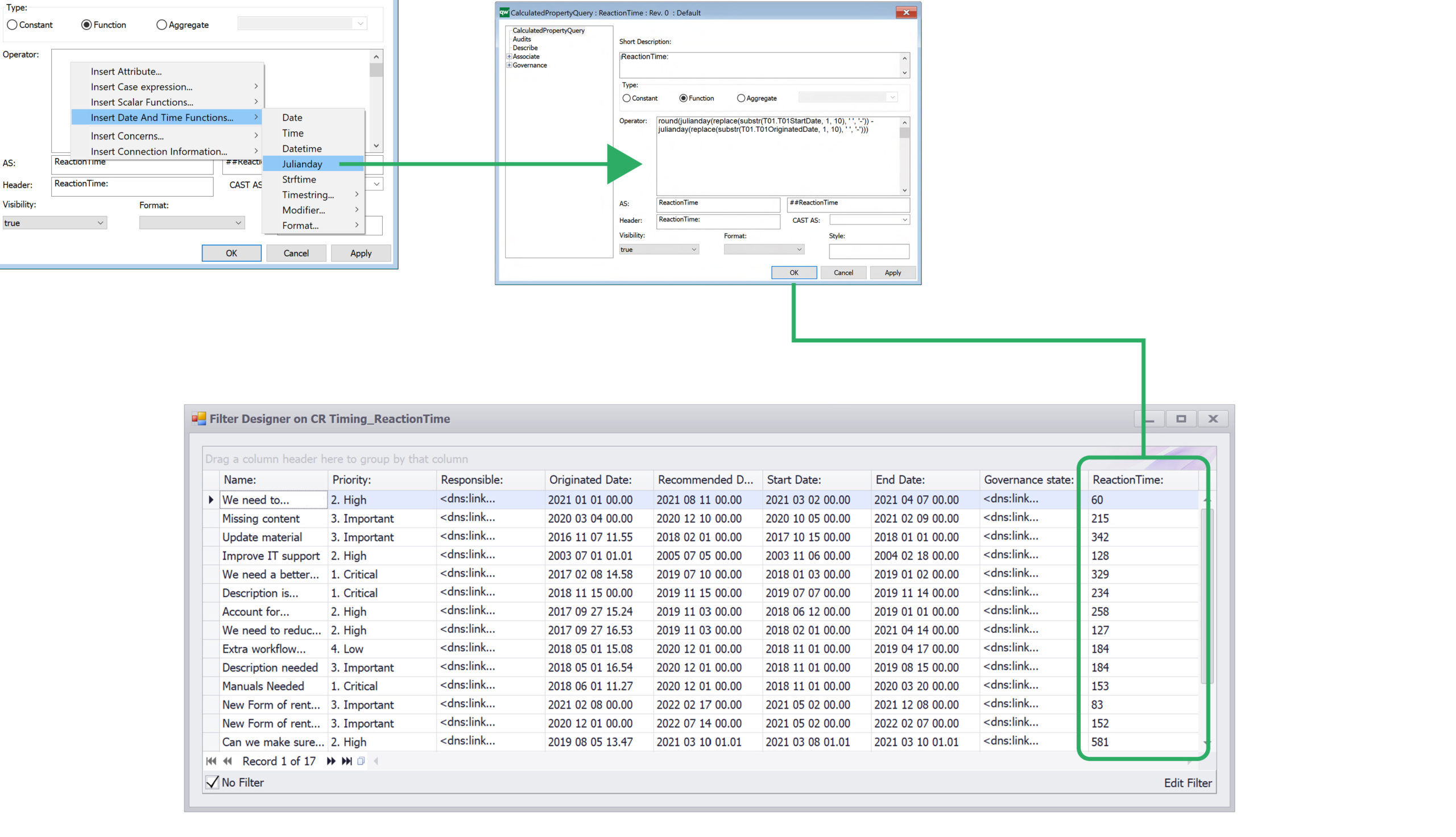Click the copy icon beside record navigator
Image resolution: width=1456 pixels, height=837 pixels.
pos(361,761)
